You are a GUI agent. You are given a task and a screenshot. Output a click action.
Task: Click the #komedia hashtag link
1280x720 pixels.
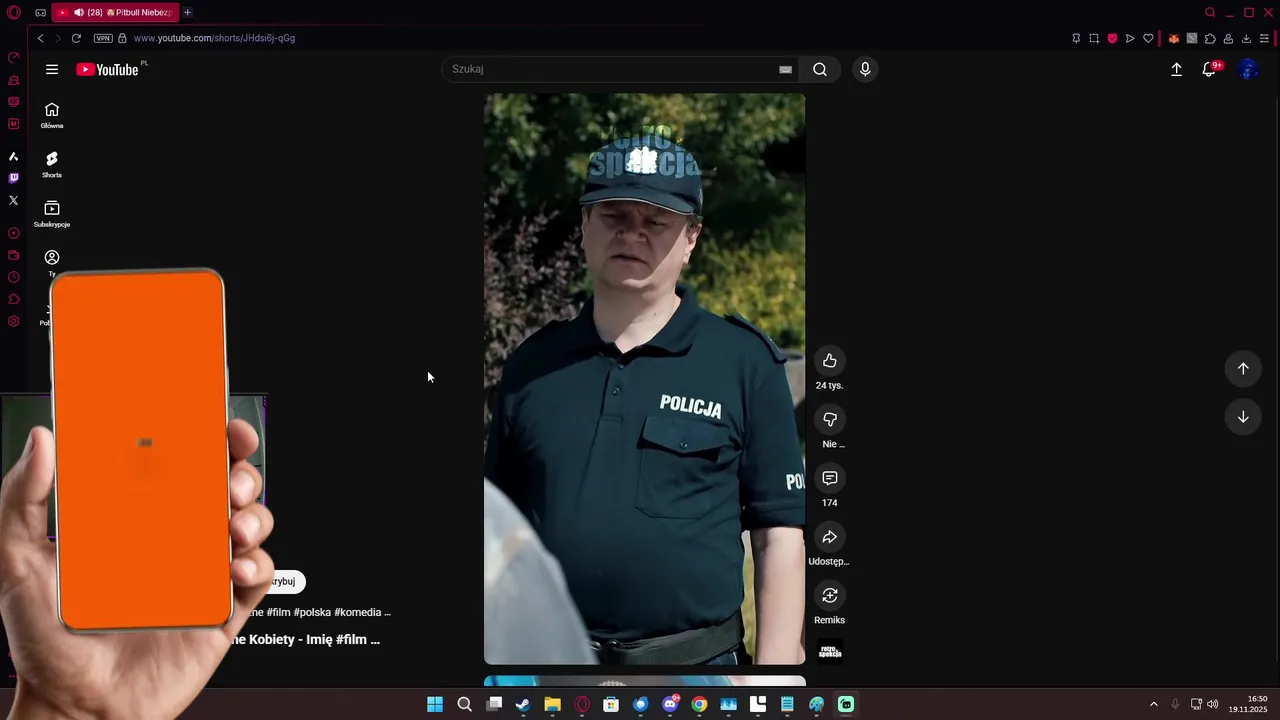358,612
